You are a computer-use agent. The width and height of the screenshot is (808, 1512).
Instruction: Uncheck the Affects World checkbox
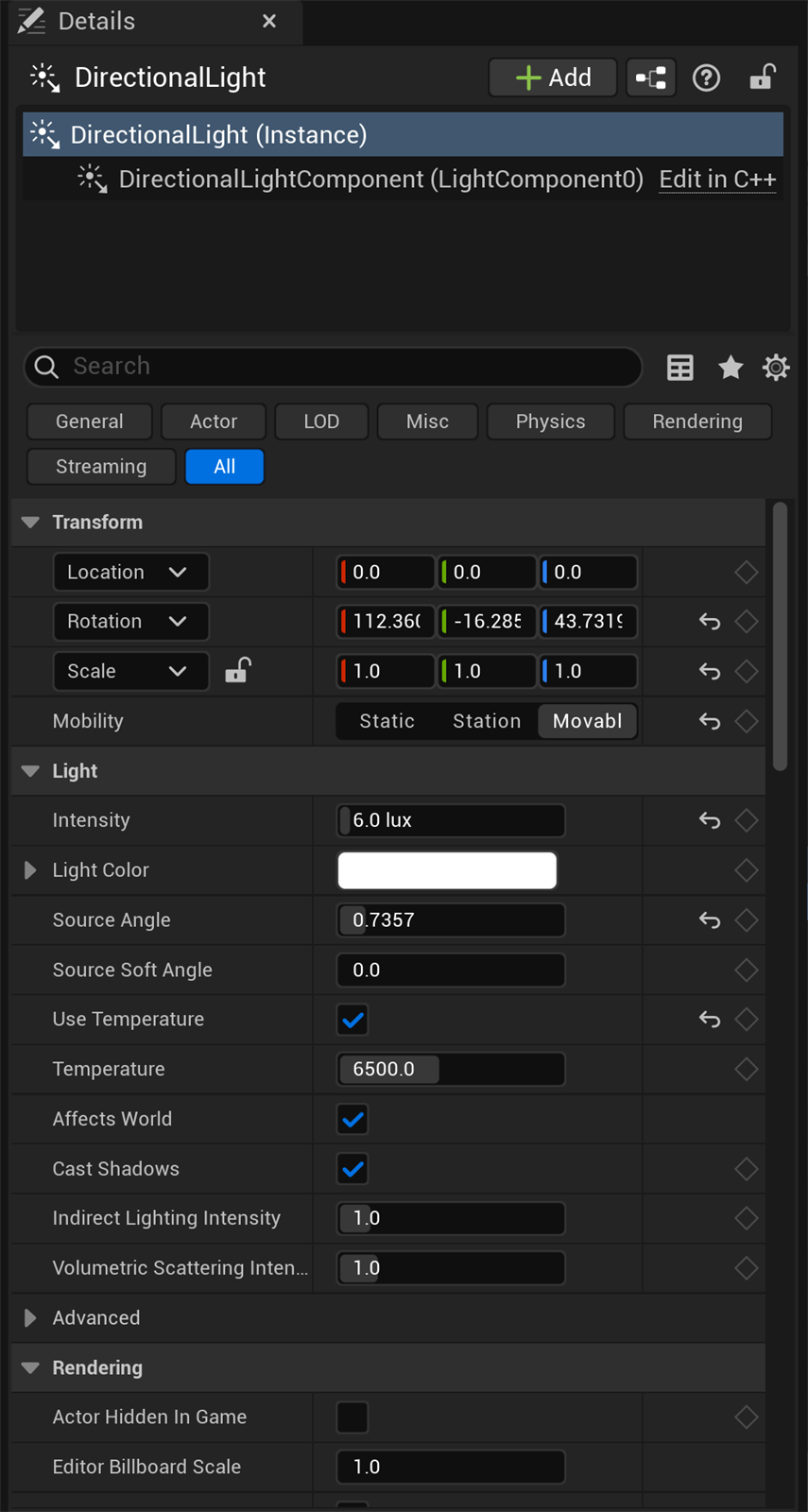point(352,1119)
